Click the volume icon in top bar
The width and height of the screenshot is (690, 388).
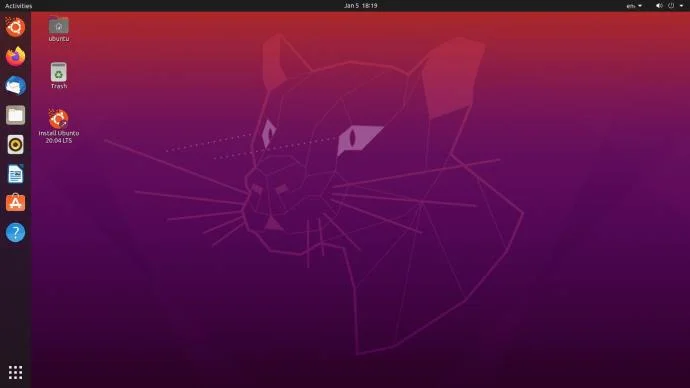[x=659, y=6]
